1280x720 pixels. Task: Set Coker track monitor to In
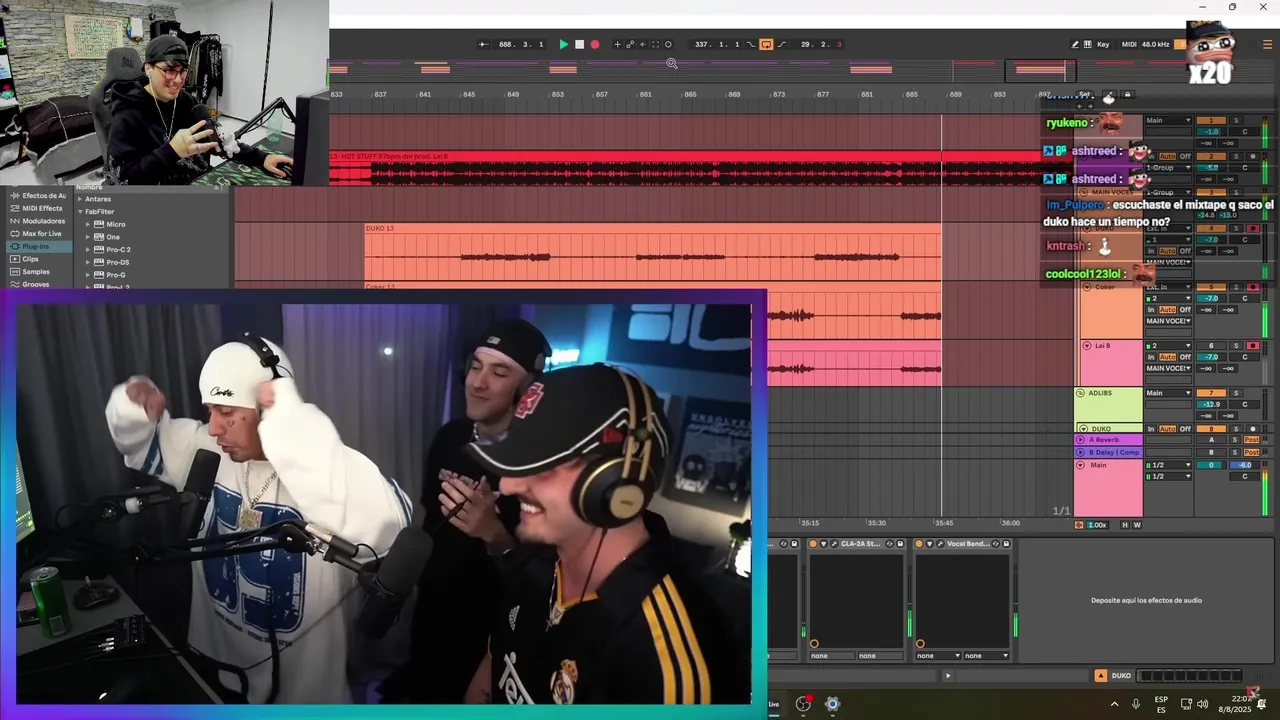(x=1151, y=310)
